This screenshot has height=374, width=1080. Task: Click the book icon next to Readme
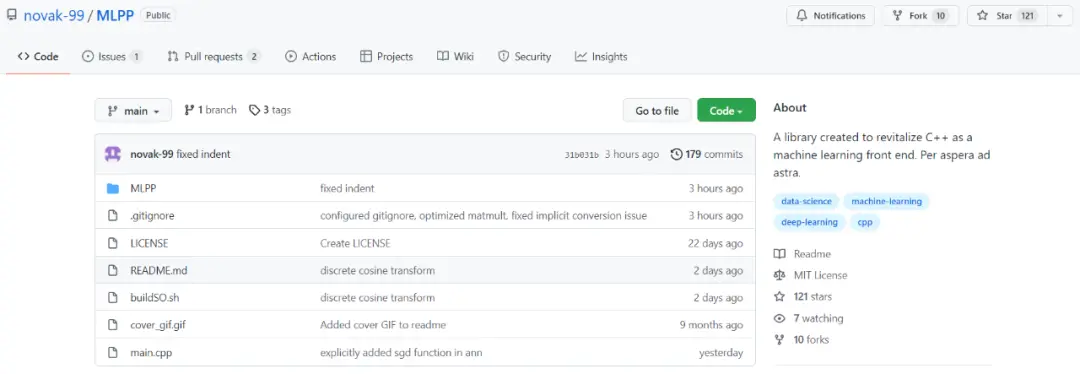780,254
